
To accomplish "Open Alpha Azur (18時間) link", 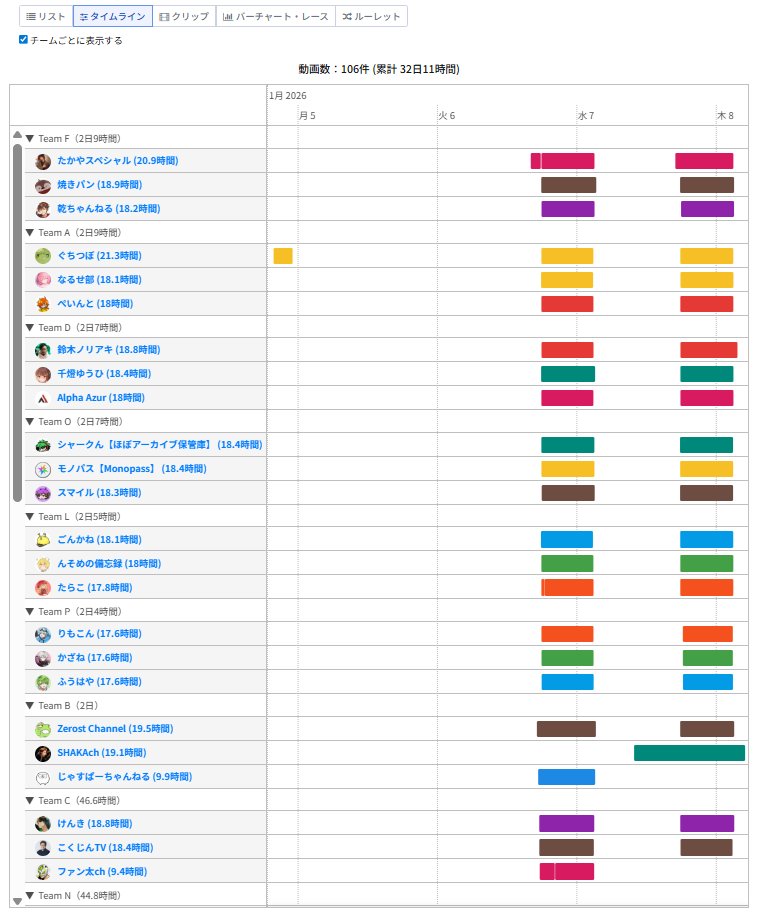I will click(x=101, y=398).
